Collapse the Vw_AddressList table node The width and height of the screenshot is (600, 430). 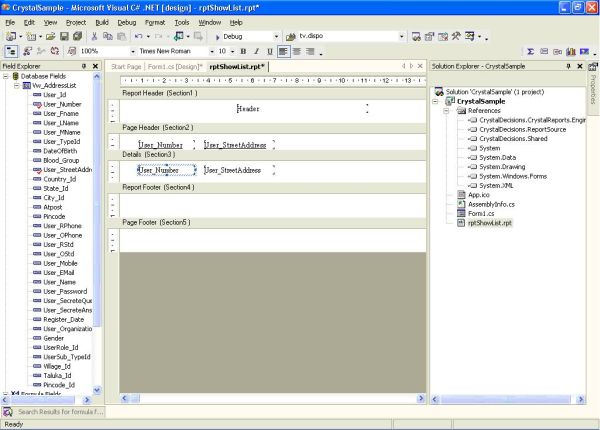tap(16, 85)
